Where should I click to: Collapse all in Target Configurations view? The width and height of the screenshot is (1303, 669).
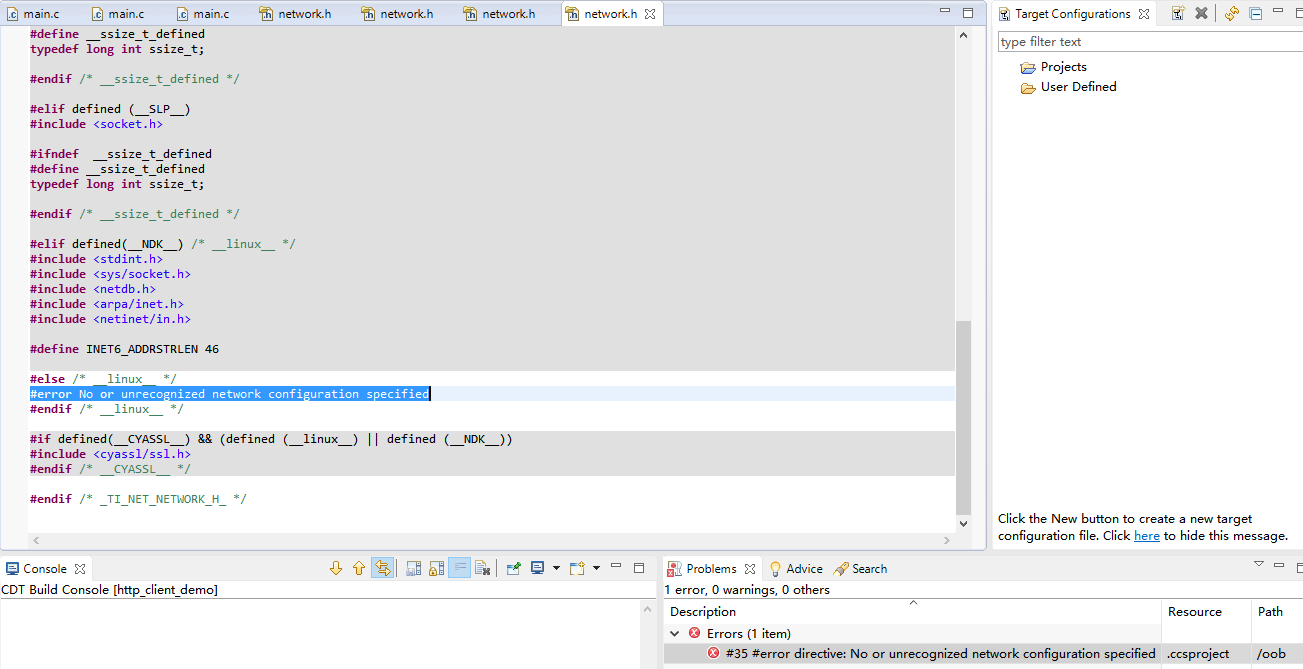(1256, 14)
